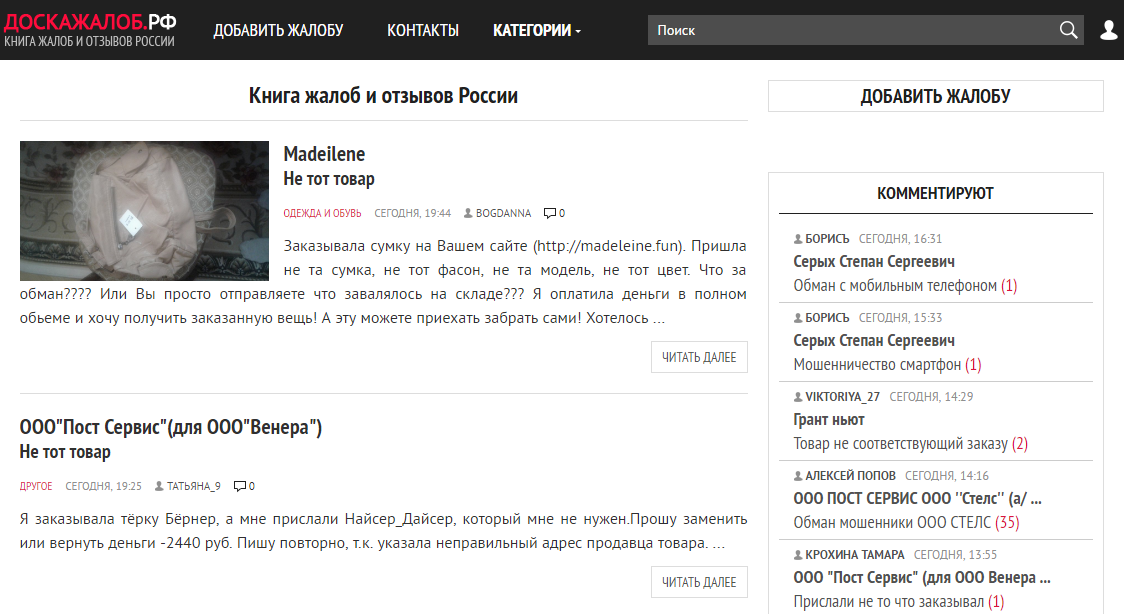Select the ДРУГОЕ category link

point(36,486)
